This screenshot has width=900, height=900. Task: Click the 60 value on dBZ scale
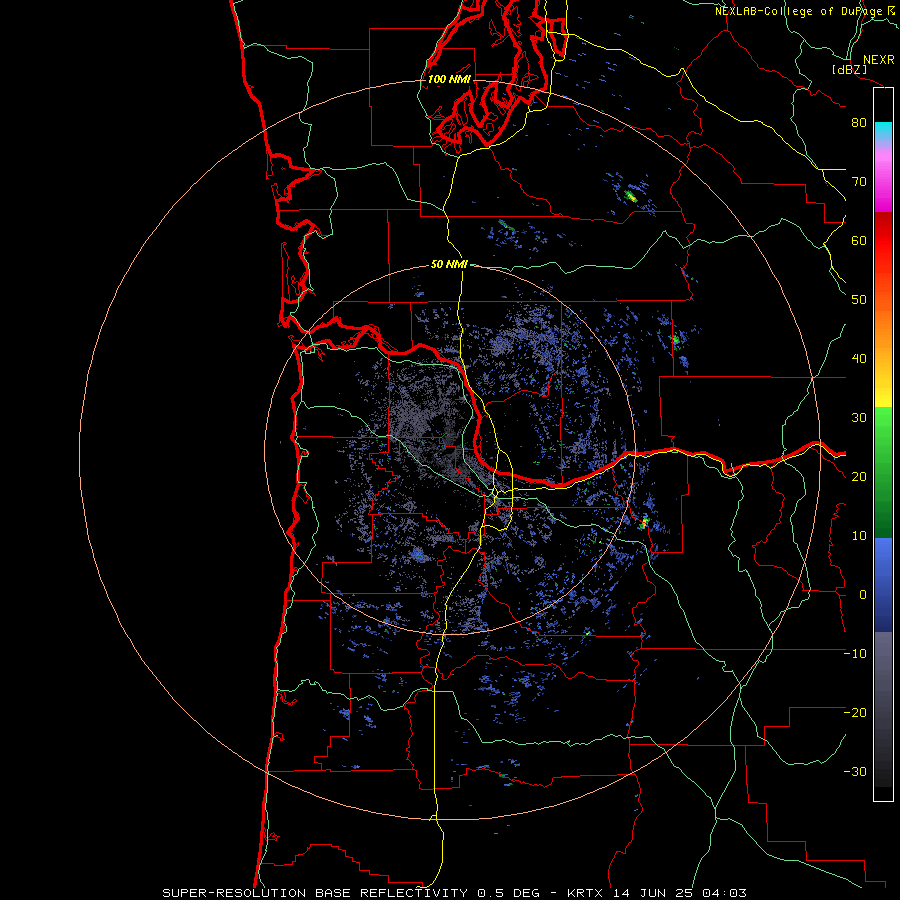859,241
